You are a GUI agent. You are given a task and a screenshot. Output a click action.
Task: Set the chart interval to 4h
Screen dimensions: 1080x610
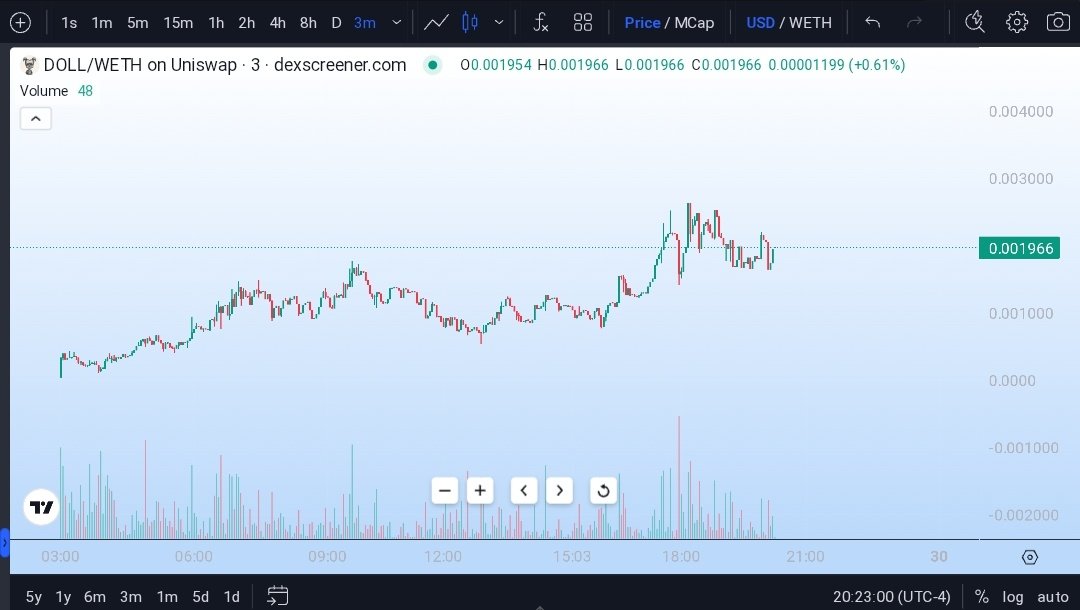(278, 23)
